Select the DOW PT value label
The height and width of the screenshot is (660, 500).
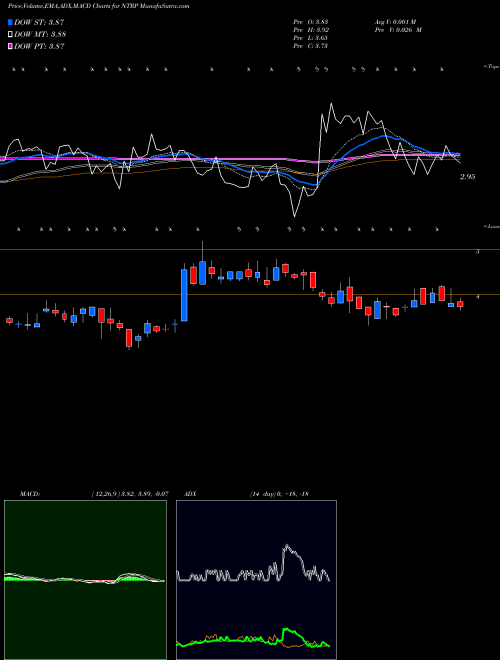click(39, 46)
